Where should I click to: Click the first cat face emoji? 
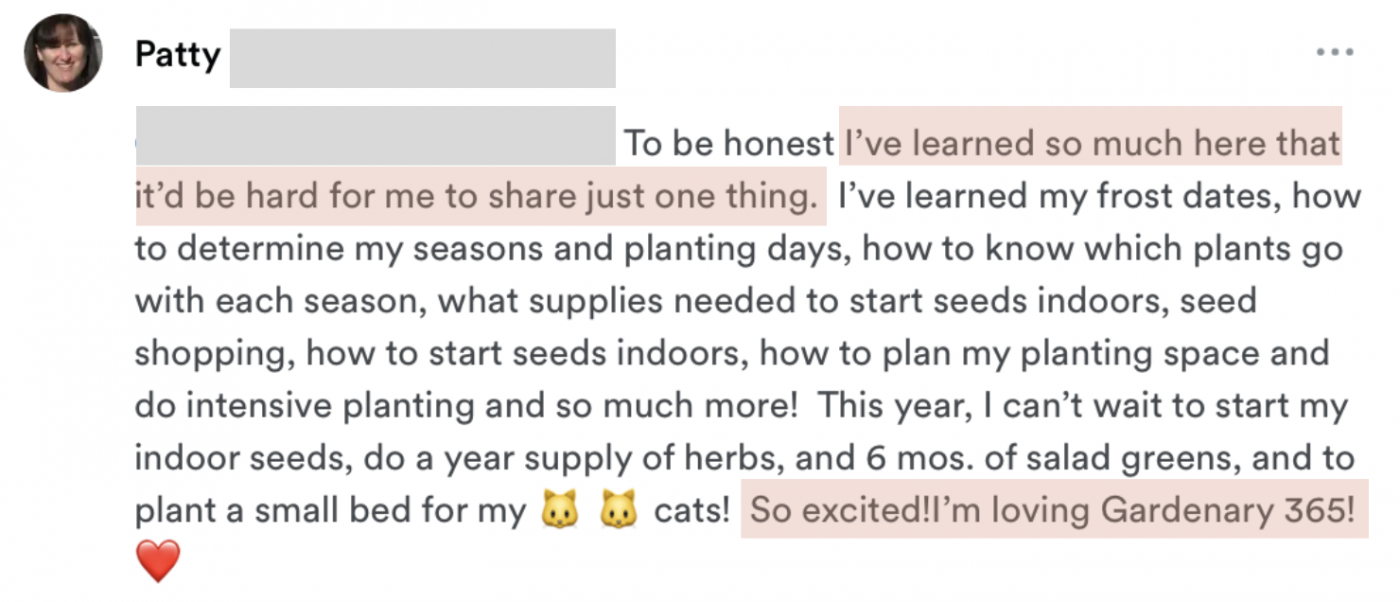(x=560, y=511)
